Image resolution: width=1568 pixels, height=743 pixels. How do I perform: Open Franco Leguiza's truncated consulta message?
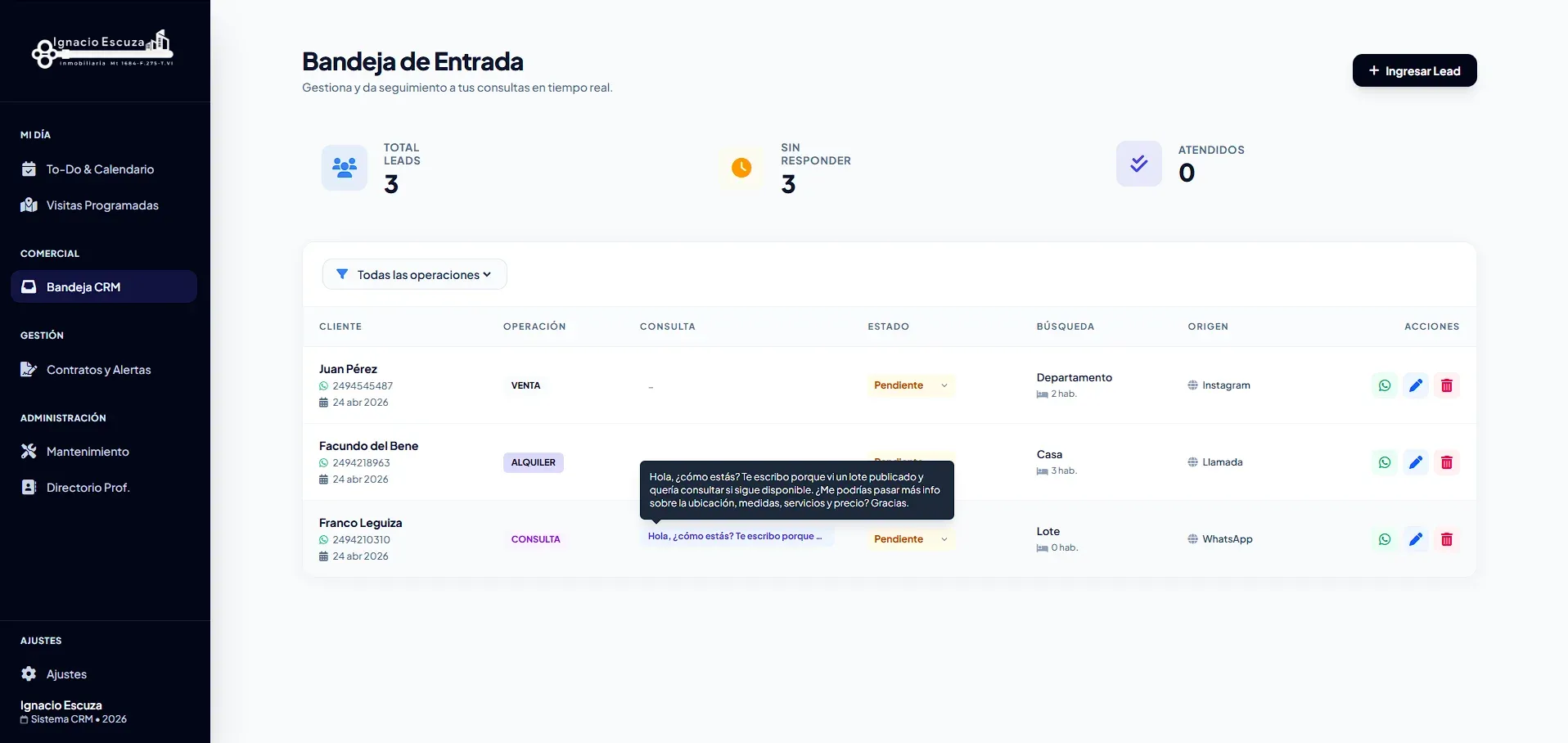[737, 537]
